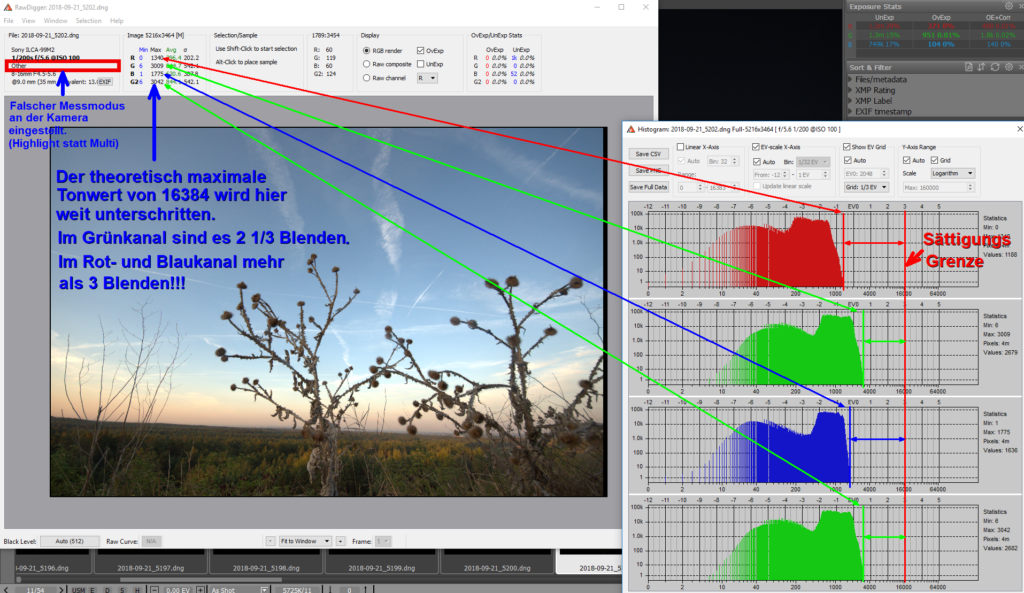The image size is (1024, 593).
Task: Enable the Linear X-Axis checkbox
Action: 681,146
